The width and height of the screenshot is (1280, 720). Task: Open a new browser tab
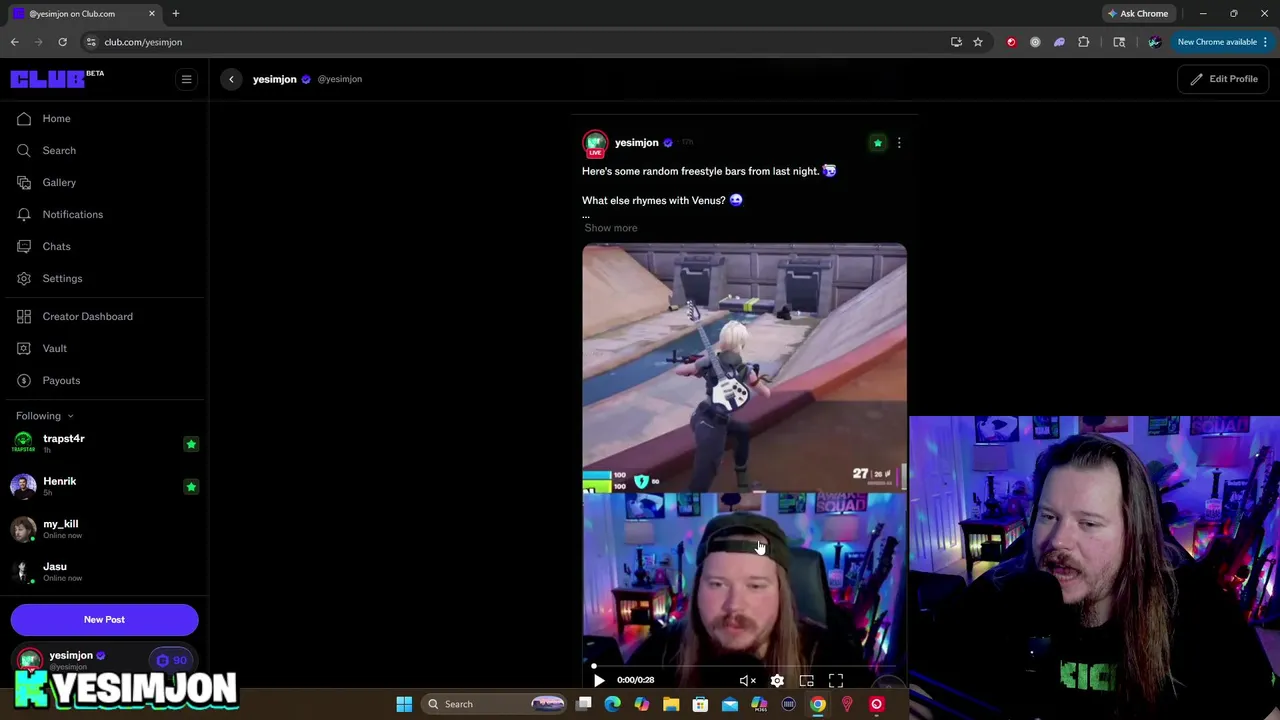(176, 14)
